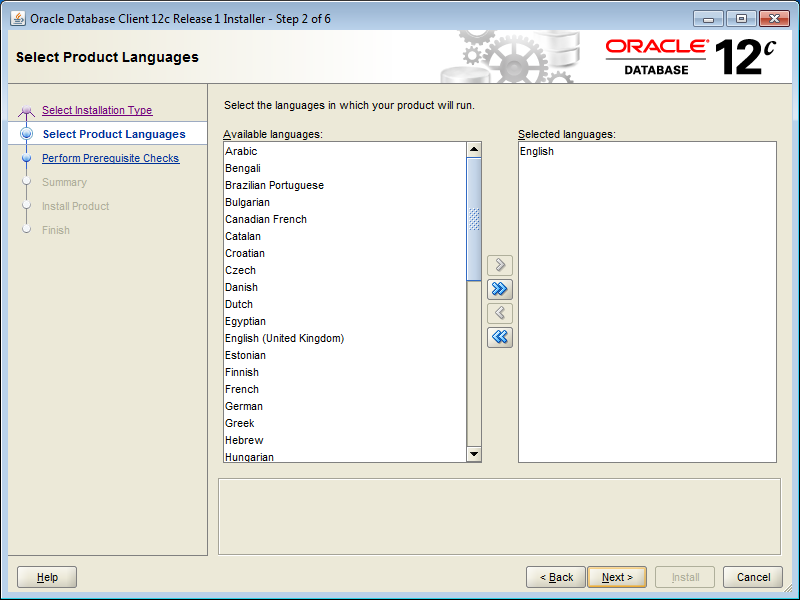Select Croatian in Available languages

pyautogui.click(x=345, y=253)
